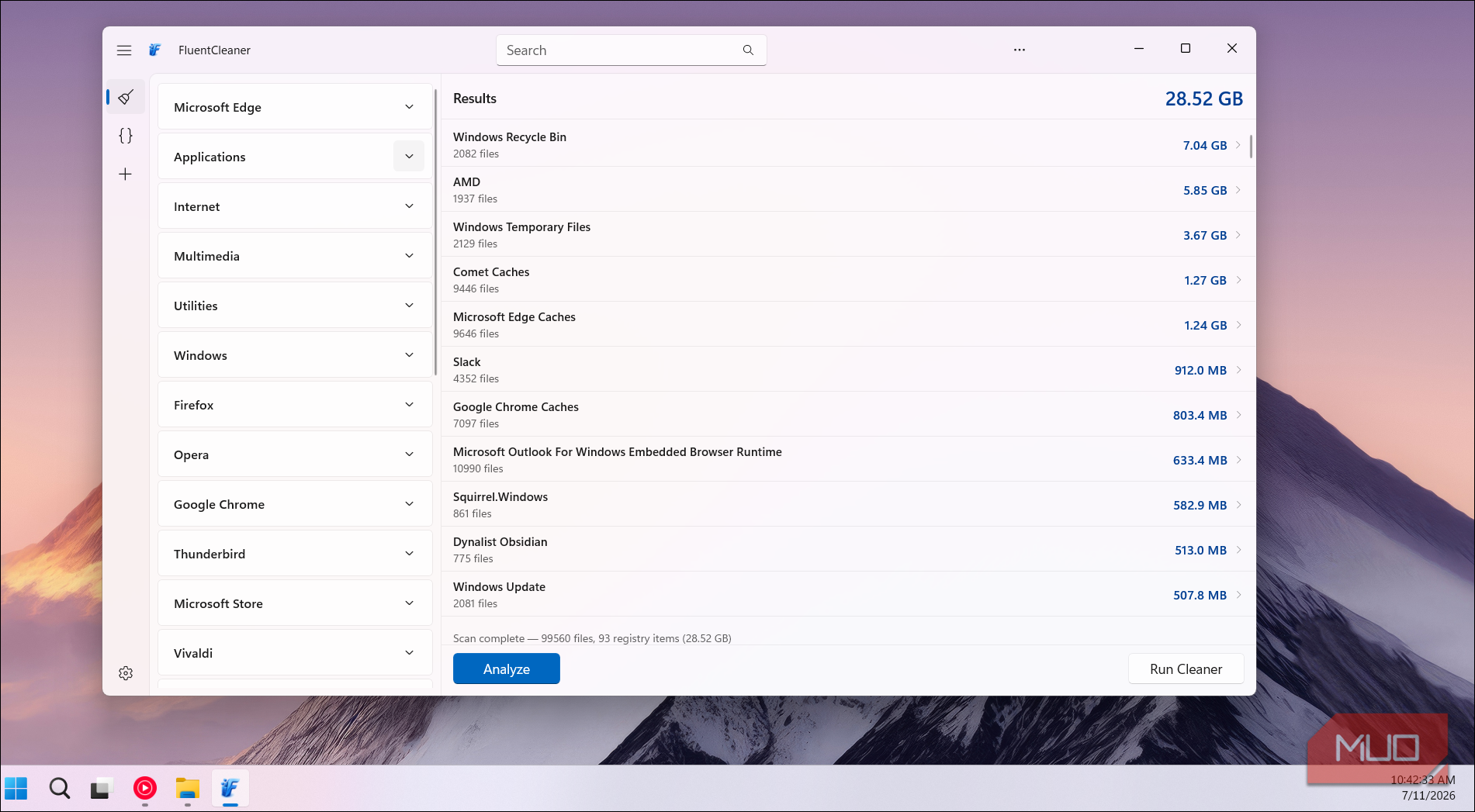Open the red media player taskbar app
1475x812 pixels.
click(x=145, y=789)
